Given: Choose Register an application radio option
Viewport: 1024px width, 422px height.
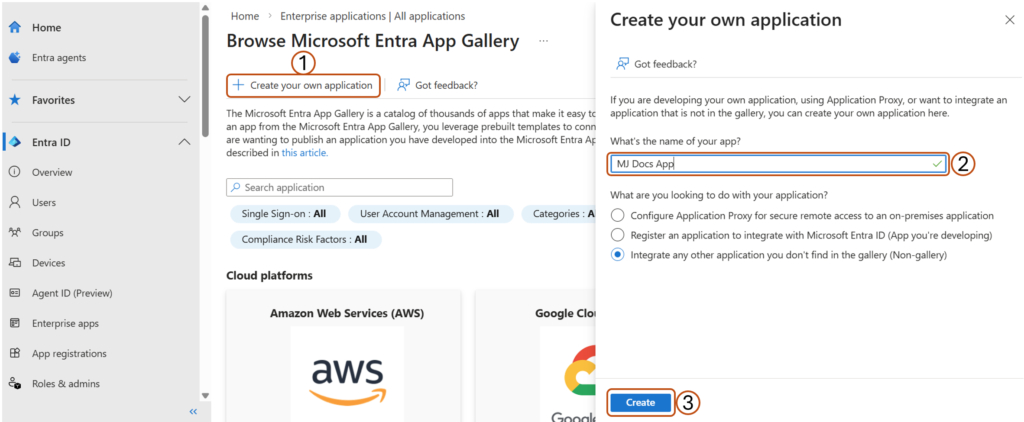Looking at the screenshot, I should click(x=618, y=235).
